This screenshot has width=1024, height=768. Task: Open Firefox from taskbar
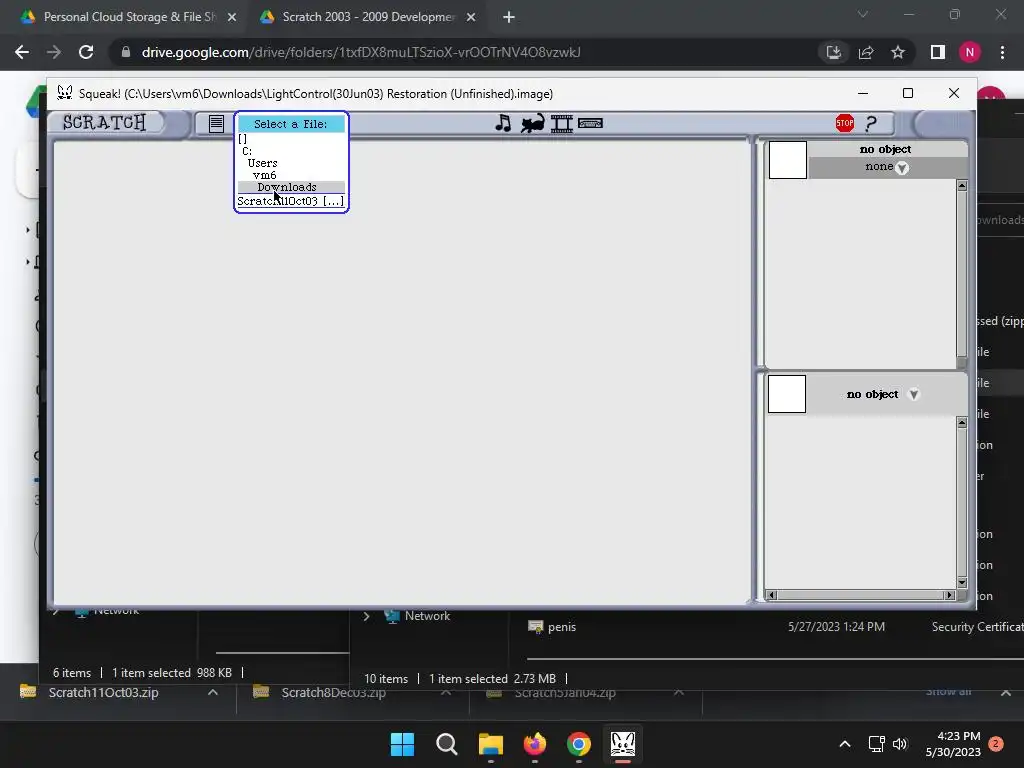click(x=535, y=744)
